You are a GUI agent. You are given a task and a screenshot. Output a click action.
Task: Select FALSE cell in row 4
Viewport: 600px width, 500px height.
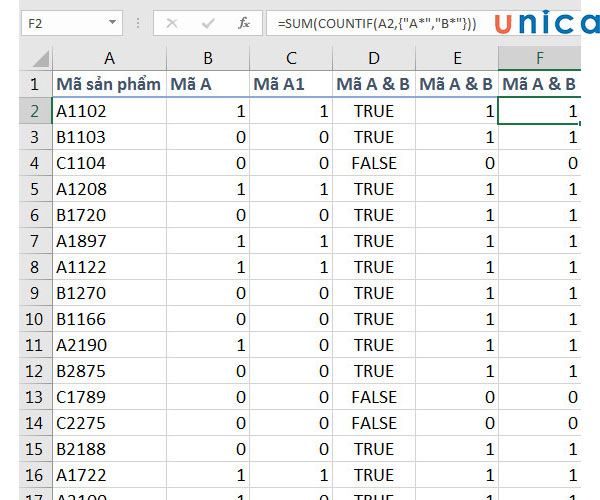click(374, 163)
